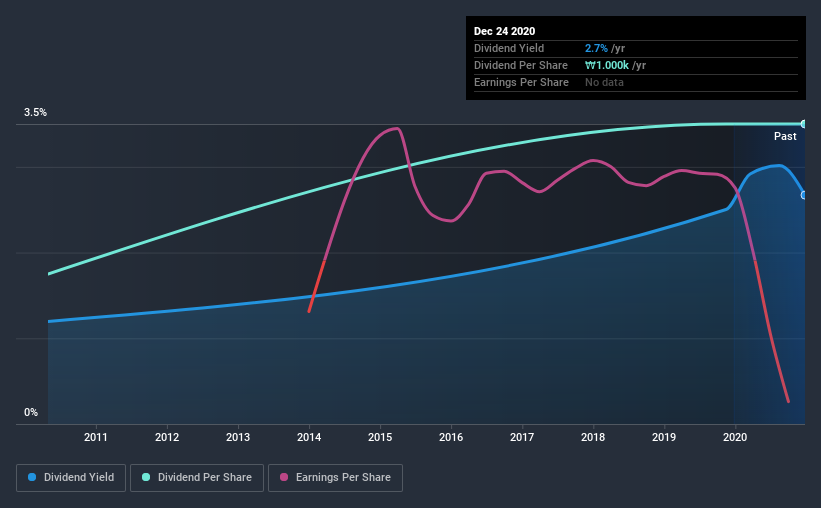
Task: Click the ₩1.000k dividend per share value
Action: click(x=607, y=65)
